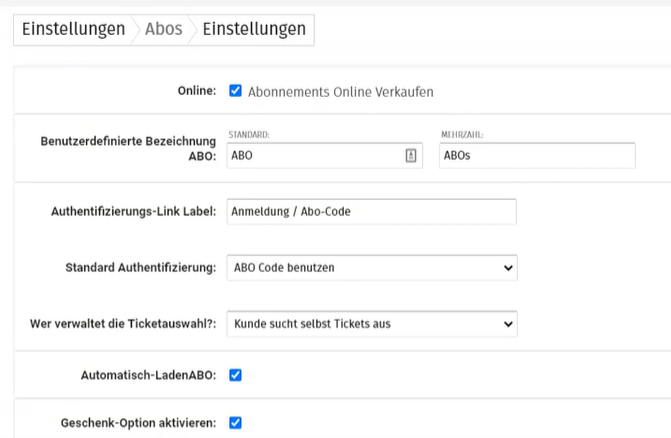Select the last Einstellungen breadcrumb

tap(254, 29)
